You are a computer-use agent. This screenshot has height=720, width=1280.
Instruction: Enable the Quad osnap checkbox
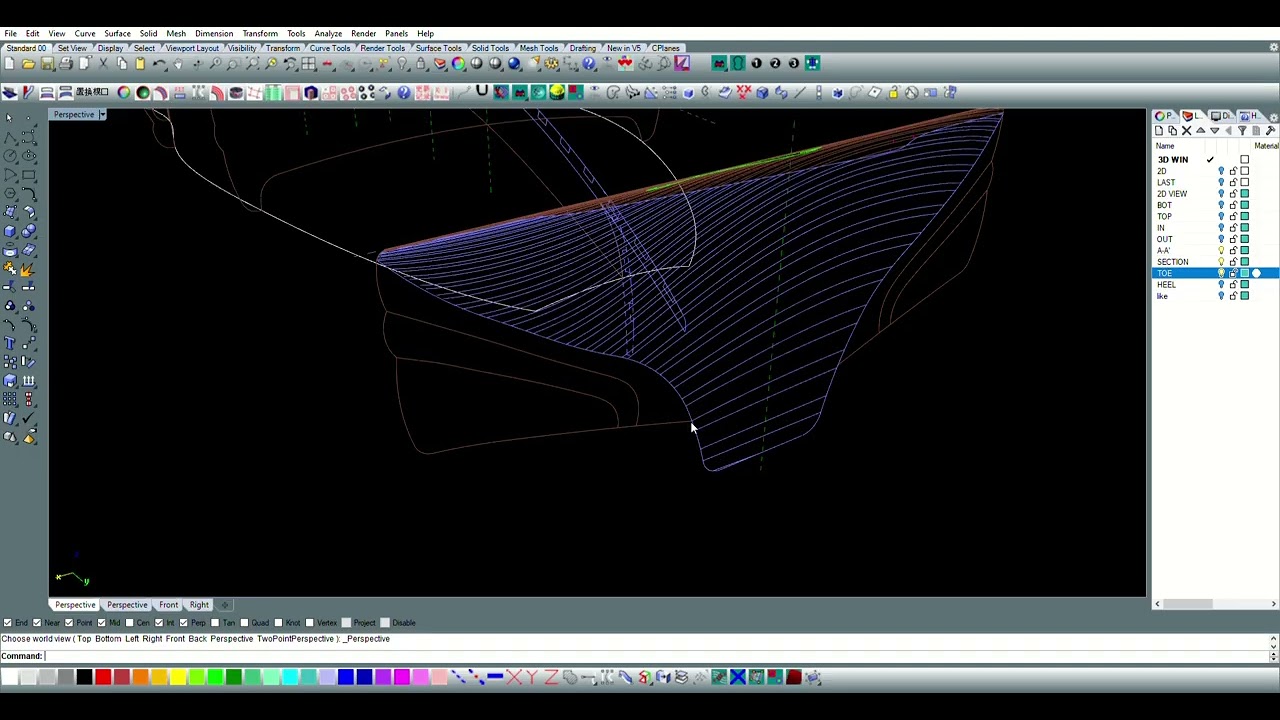coord(244,623)
